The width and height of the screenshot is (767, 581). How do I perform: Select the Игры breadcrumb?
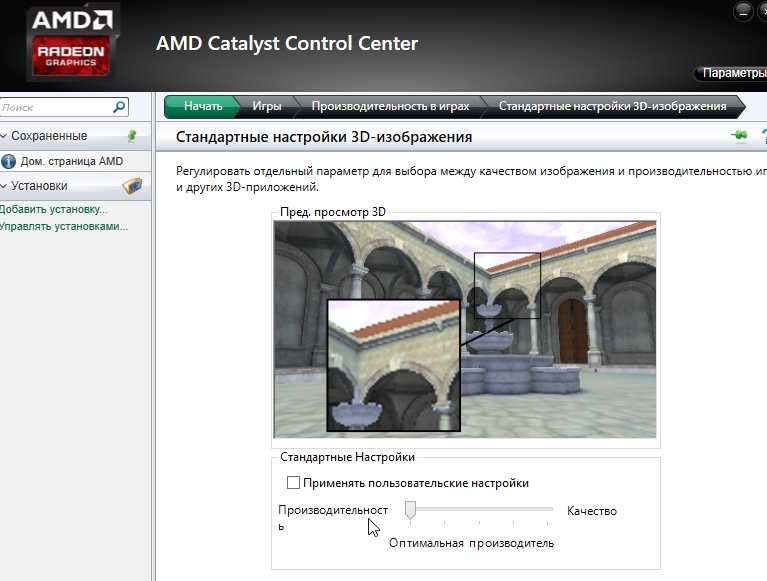coord(267,107)
